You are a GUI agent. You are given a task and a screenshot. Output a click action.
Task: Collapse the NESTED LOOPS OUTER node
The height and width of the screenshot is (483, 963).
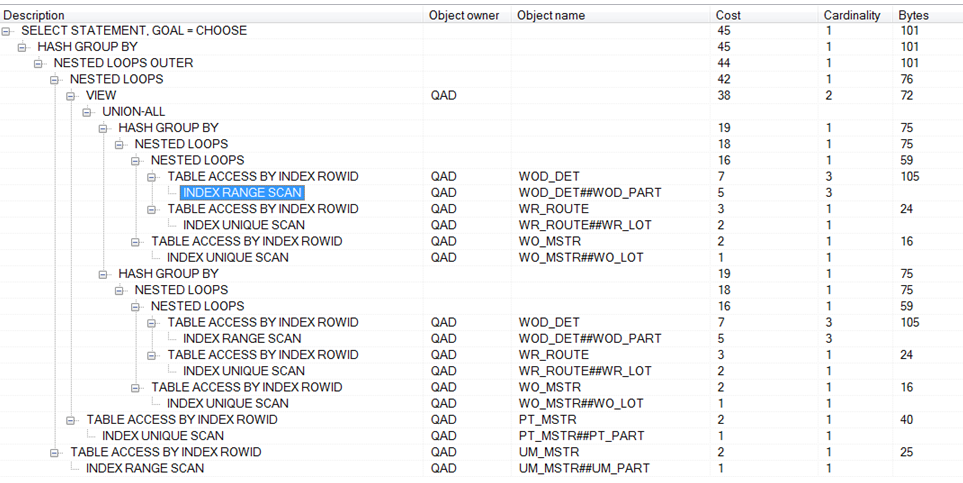pyautogui.click(x=40, y=63)
